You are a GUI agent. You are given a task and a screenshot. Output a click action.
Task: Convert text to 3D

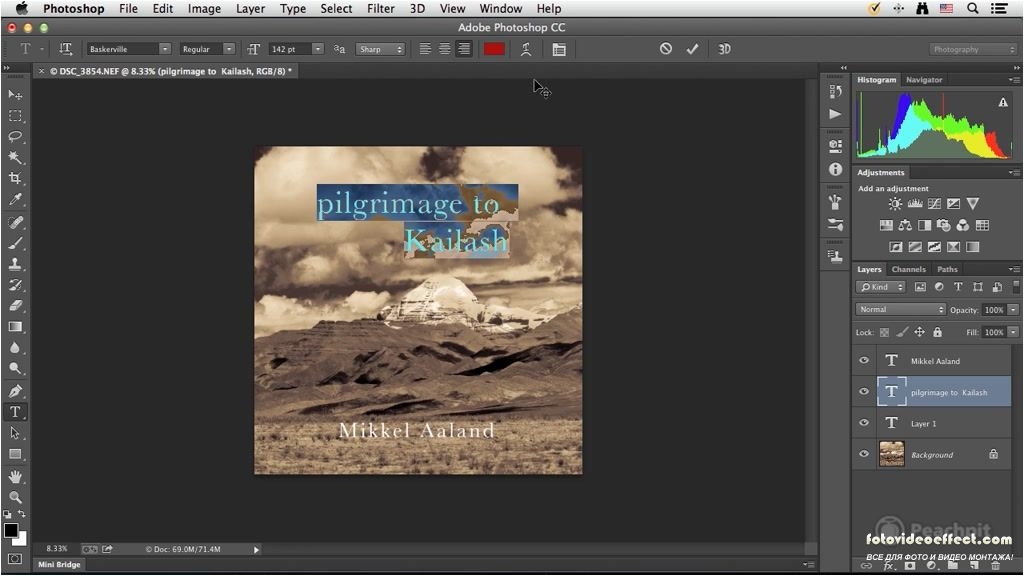coord(724,49)
